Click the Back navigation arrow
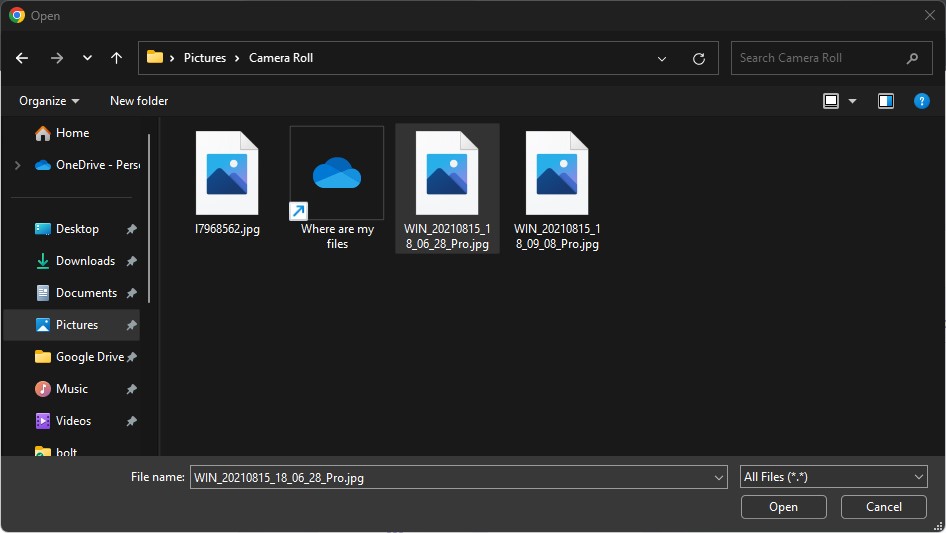 tap(22, 58)
